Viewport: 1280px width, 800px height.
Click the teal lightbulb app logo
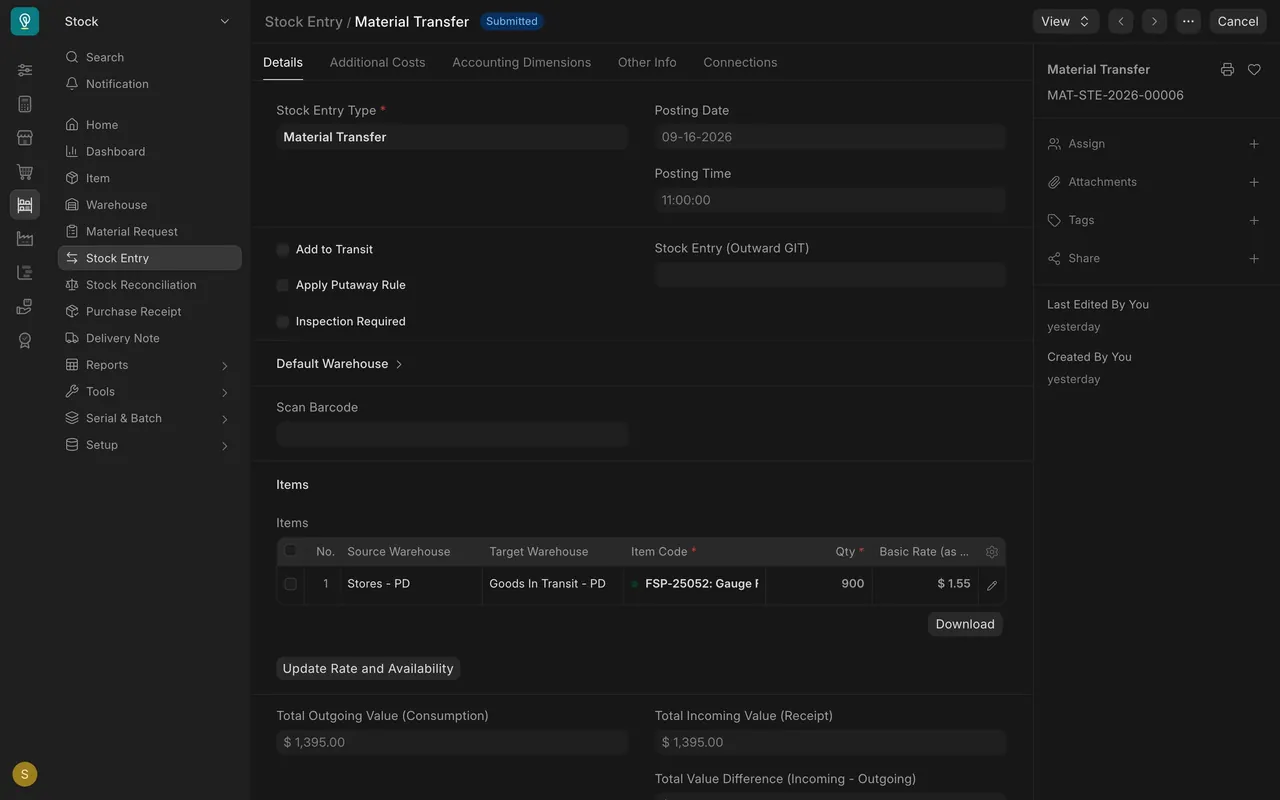click(x=25, y=21)
